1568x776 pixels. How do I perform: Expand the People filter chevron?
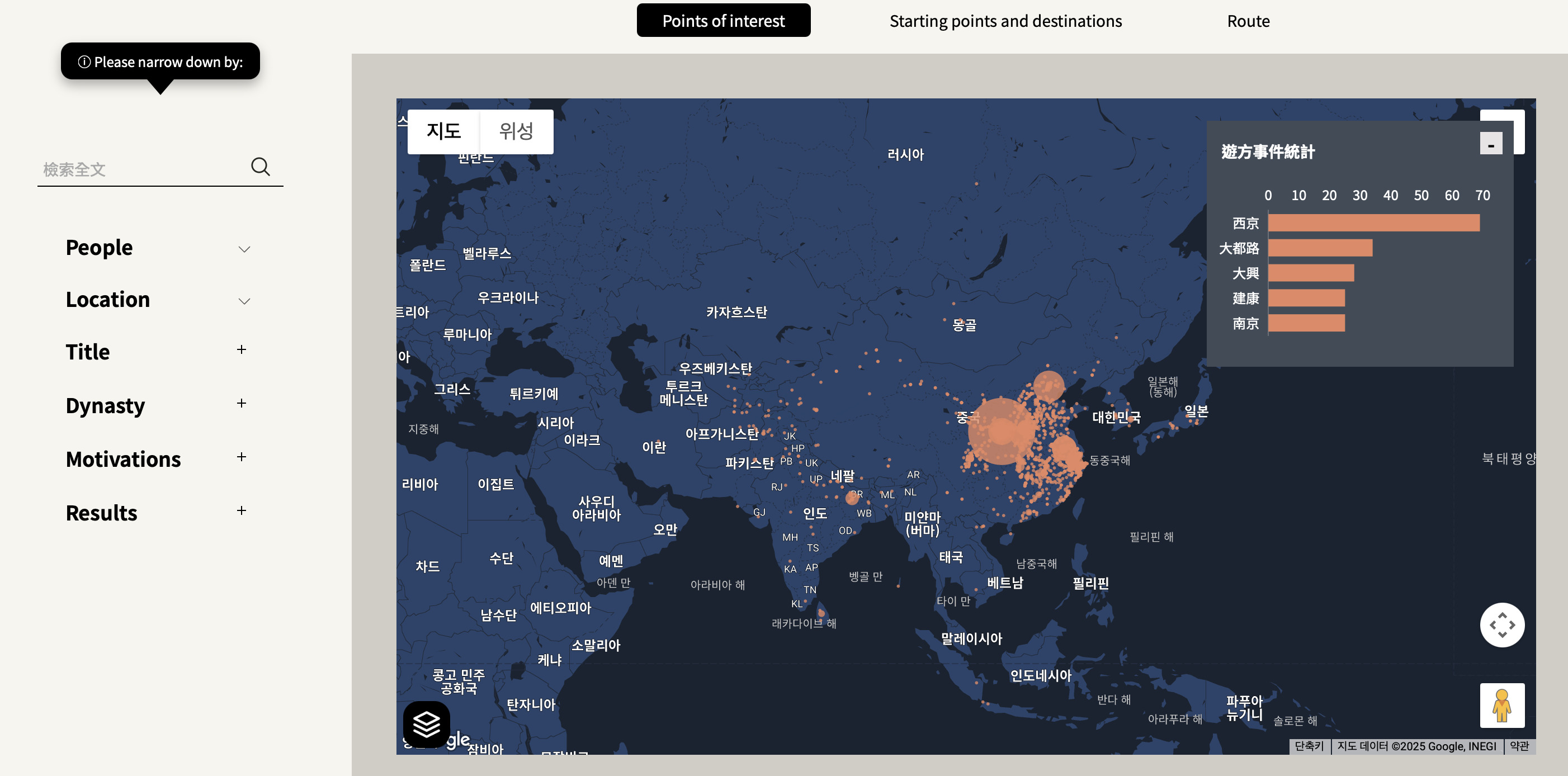pos(244,249)
